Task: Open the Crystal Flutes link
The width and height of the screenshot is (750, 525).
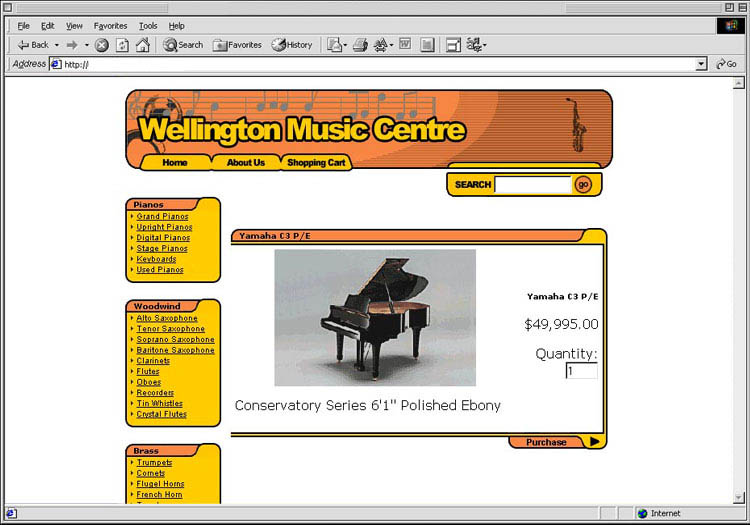Action: click(161, 414)
